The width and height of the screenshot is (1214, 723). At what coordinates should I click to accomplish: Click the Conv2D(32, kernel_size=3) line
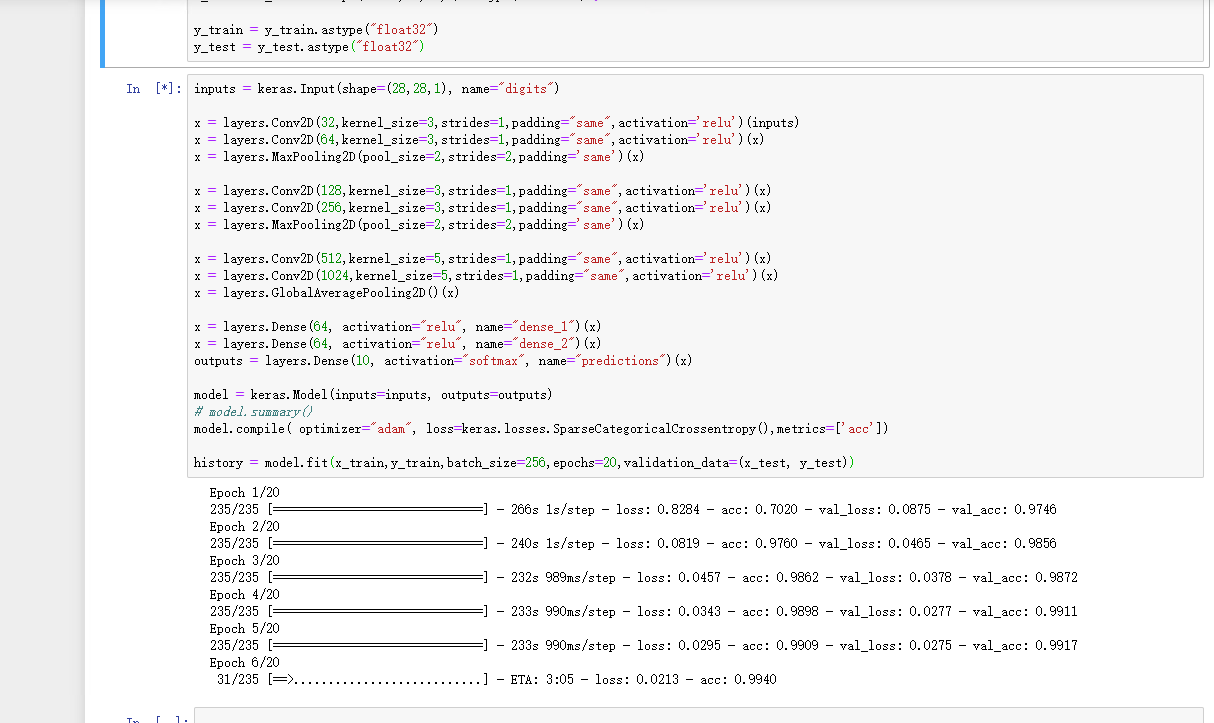click(496, 123)
